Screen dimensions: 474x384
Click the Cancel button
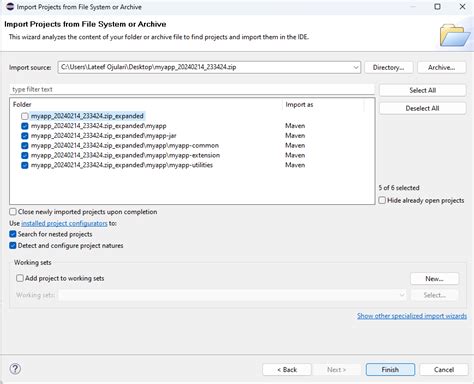click(444, 369)
